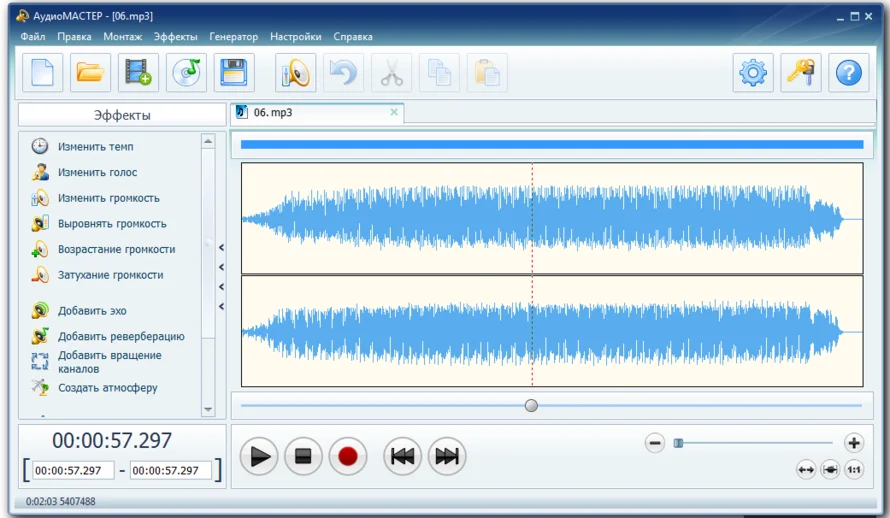Click the rip audio CD icon
The height and width of the screenshot is (518, 890).
(186, 73)
